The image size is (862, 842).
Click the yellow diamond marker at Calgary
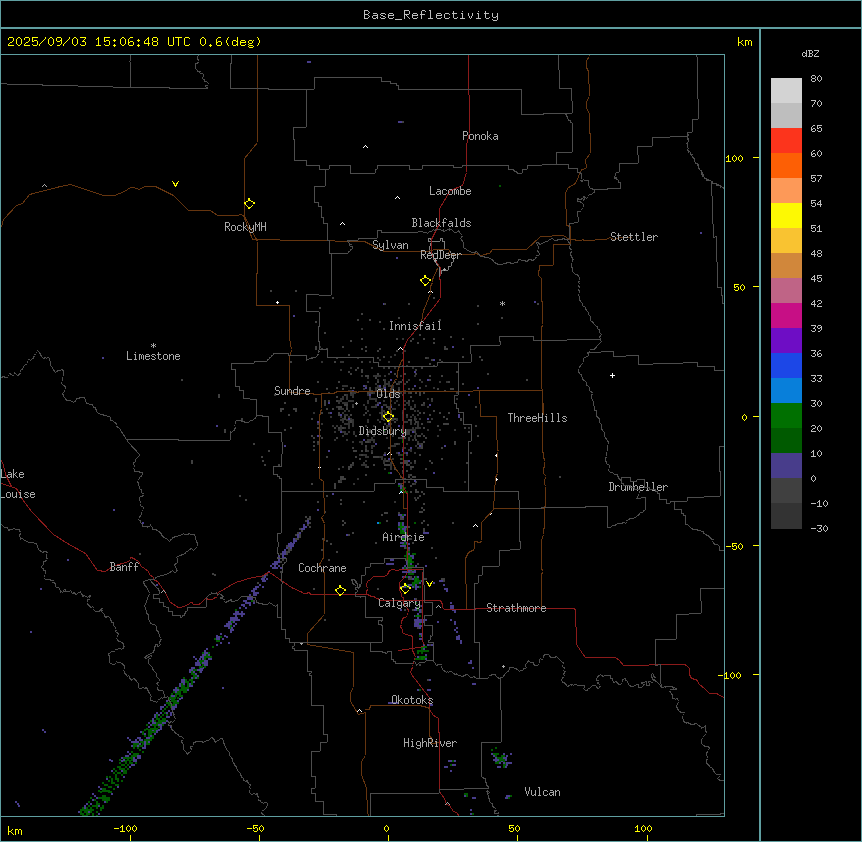pyautogui.click(x=405, y=589)
